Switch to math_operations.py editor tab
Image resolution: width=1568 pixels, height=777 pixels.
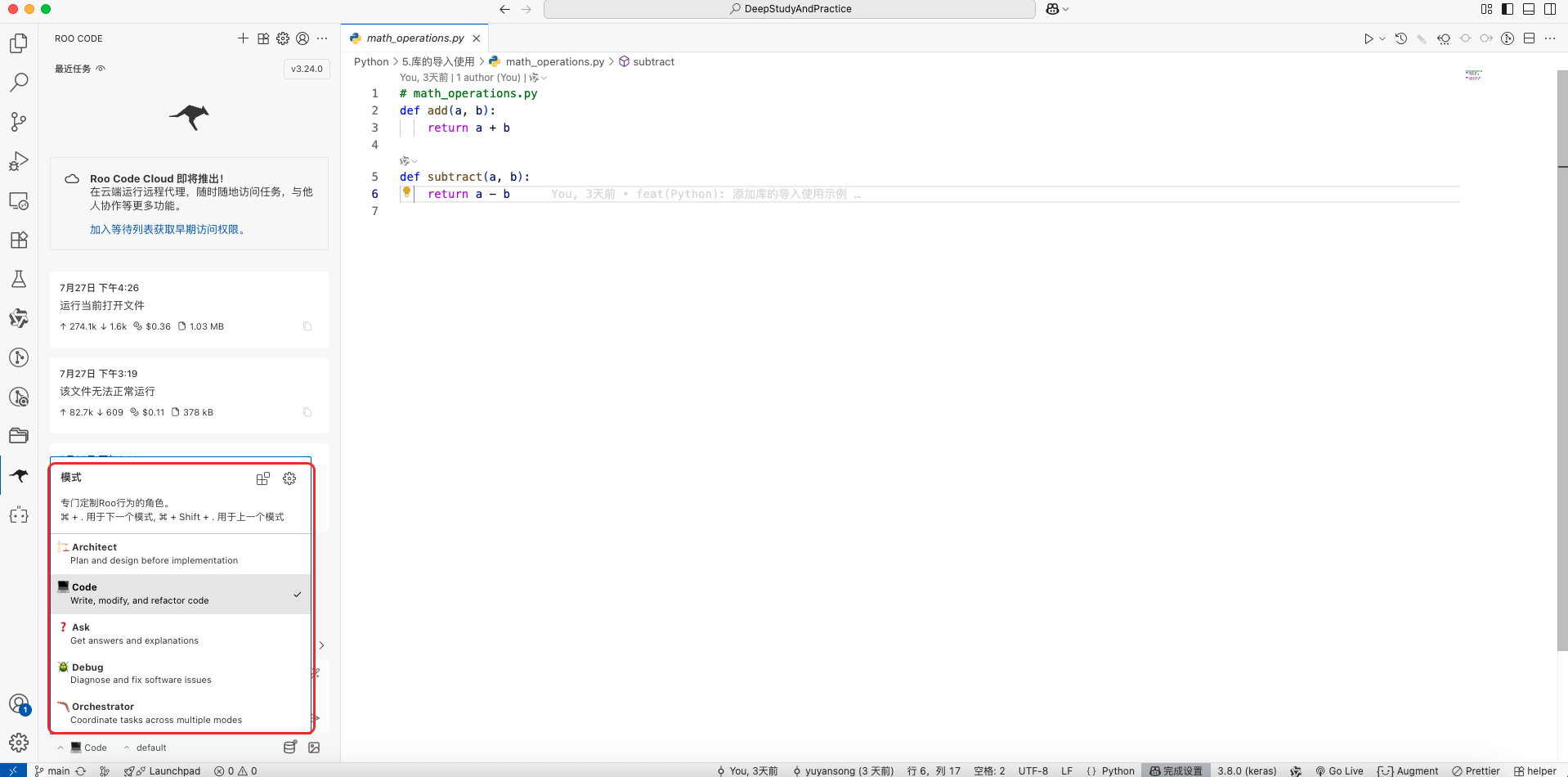[x=415, y=38]
